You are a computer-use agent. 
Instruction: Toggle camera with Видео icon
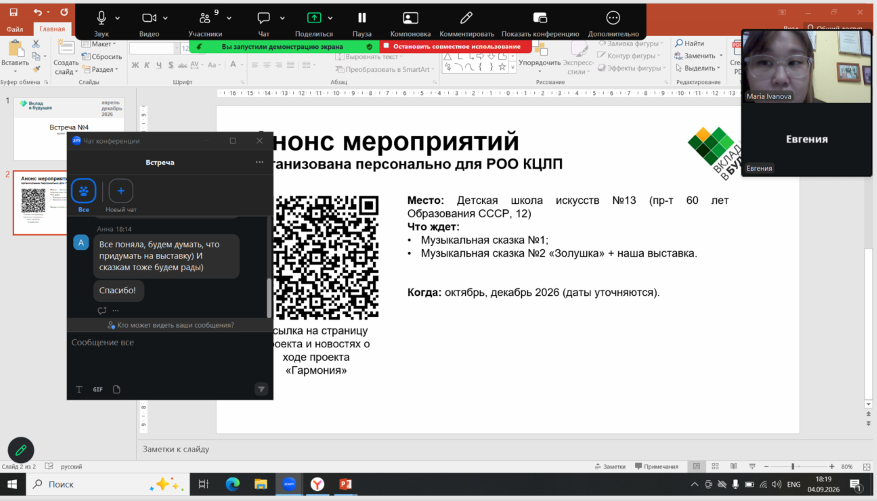click(149, 18)
